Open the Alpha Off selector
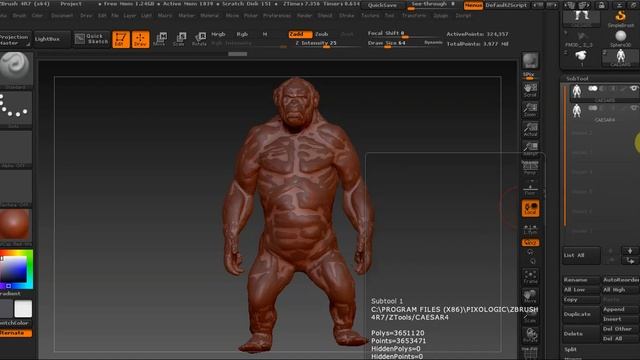 click(16, 149)
